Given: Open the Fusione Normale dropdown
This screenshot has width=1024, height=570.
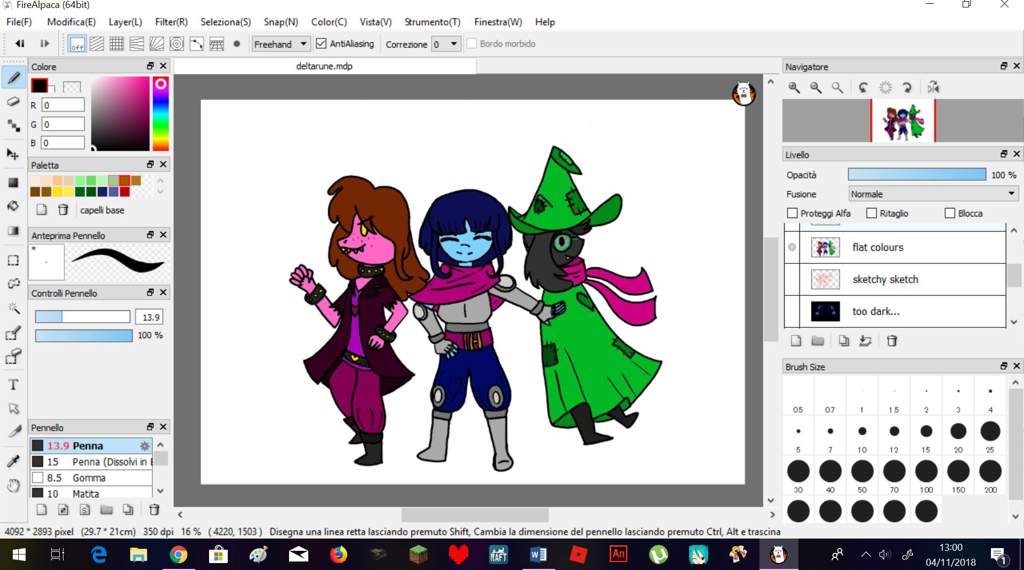Looking at the screenshot, I should [x=933, y=194].
